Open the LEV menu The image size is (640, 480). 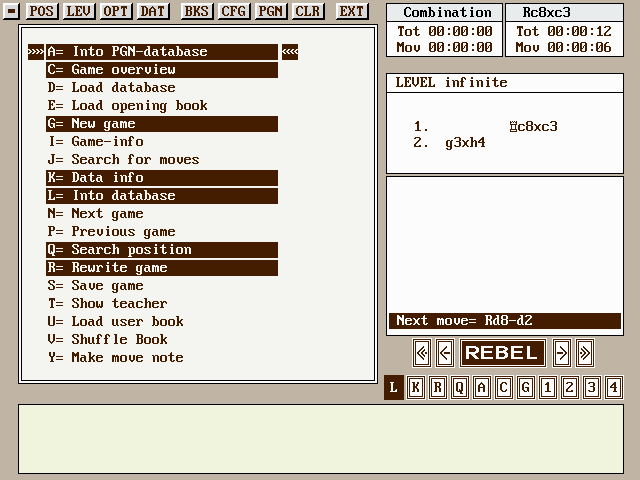click(x=79, y=11)
